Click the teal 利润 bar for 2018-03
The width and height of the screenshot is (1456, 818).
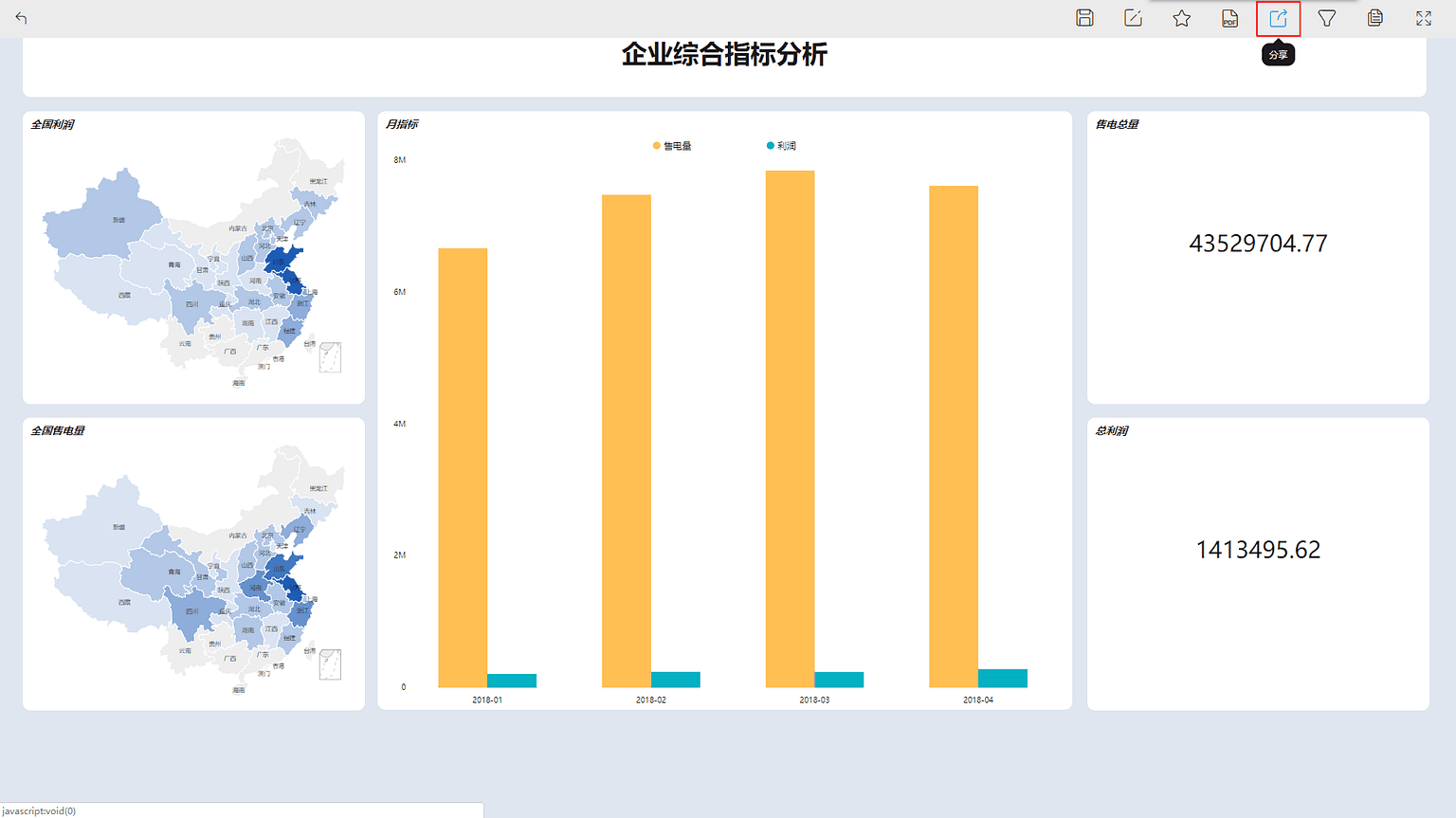839,680
